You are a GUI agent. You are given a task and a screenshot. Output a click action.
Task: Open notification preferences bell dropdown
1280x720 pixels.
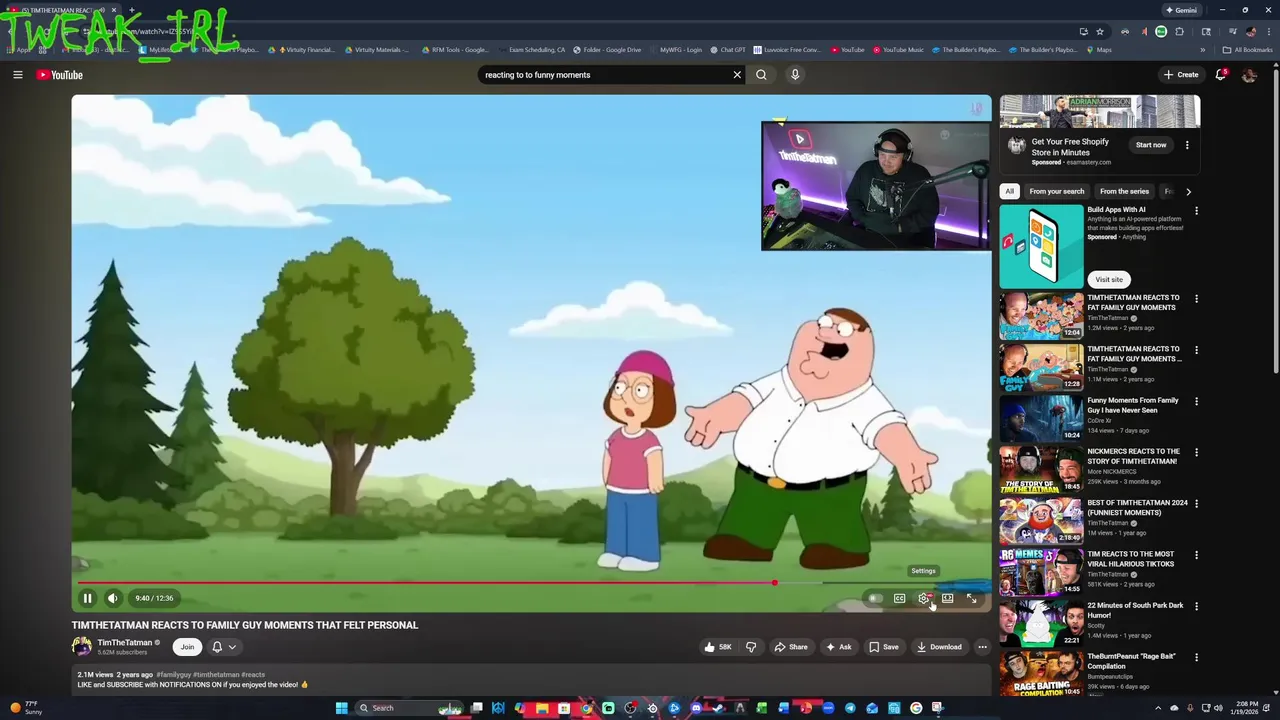[224, 647]
